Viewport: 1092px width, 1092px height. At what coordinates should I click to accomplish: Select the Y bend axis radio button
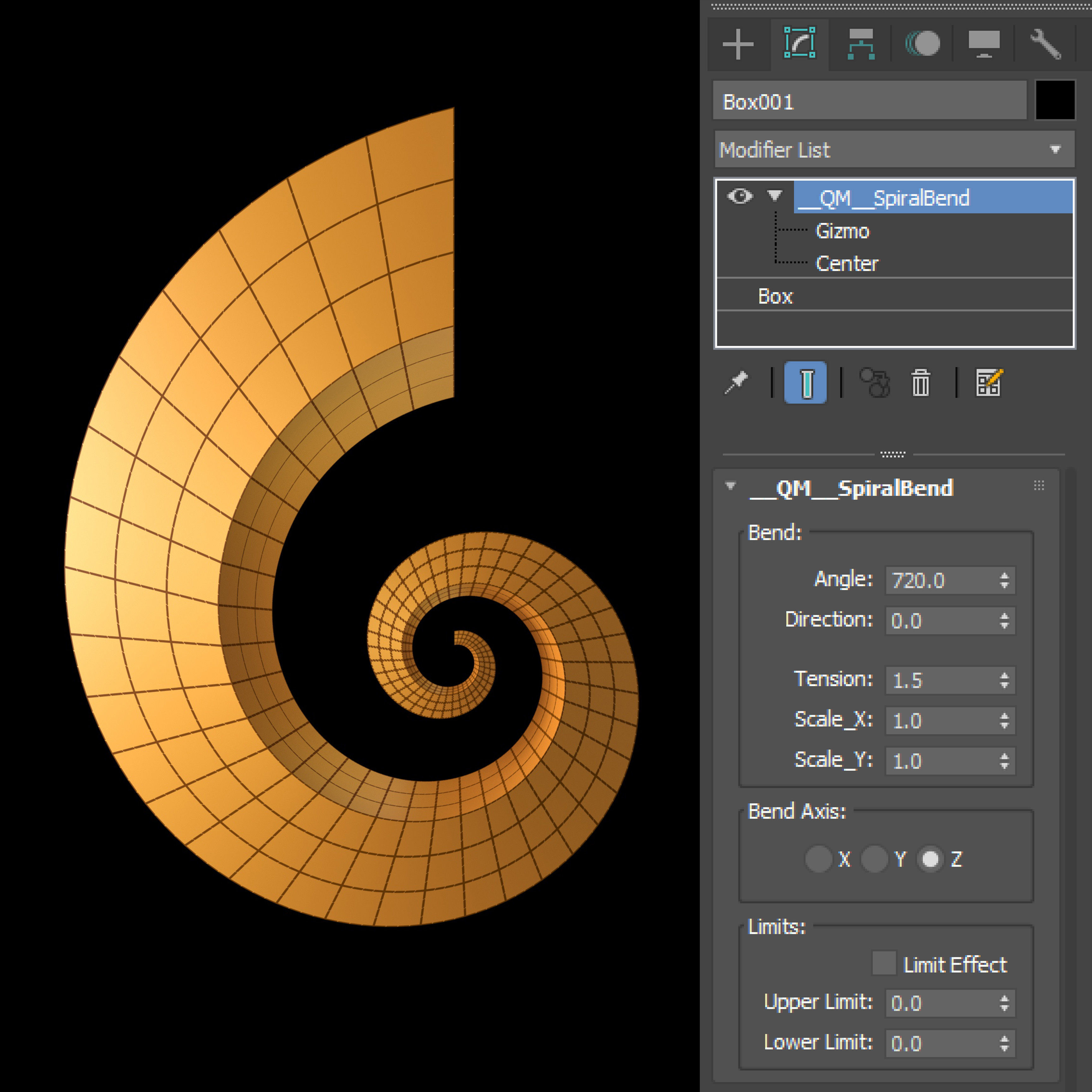coord(874,859)
